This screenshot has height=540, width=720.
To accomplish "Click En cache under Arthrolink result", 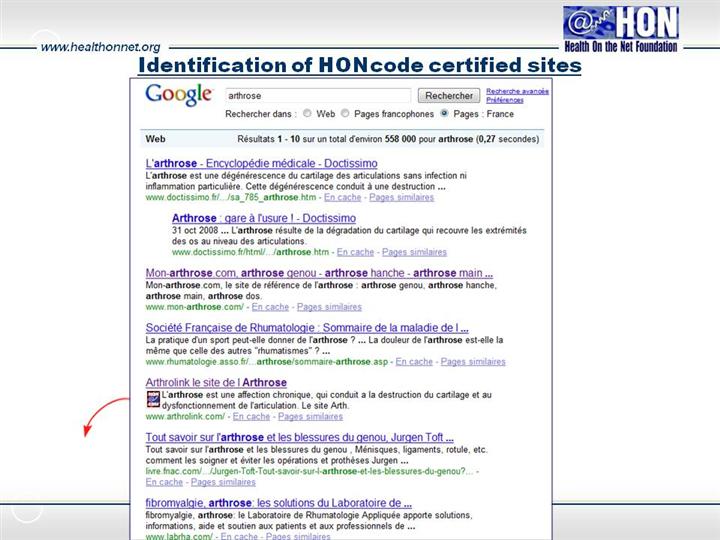I will pyautogui.click(x=251, y=416).
